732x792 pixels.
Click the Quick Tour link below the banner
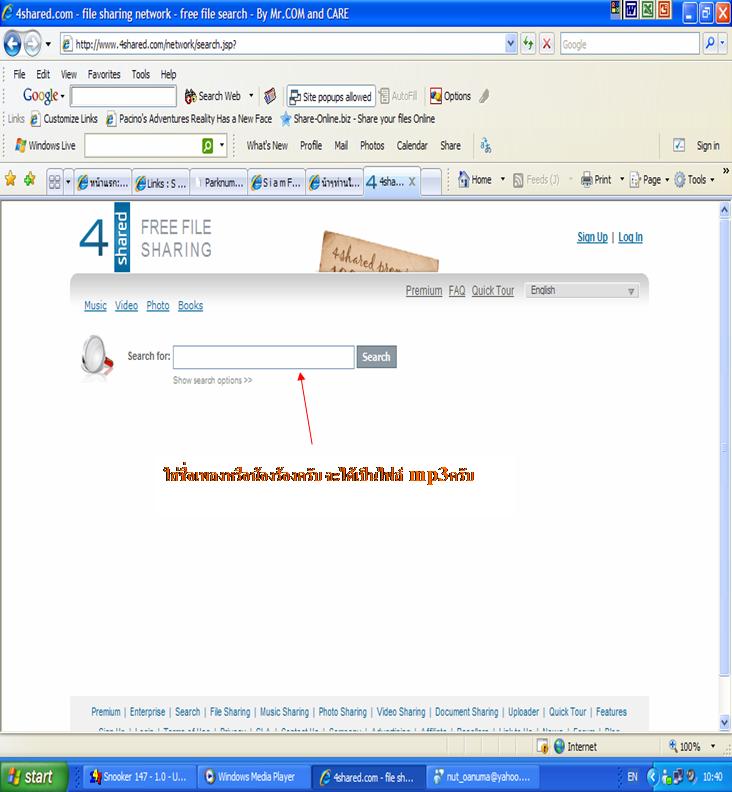click(493, 290)
